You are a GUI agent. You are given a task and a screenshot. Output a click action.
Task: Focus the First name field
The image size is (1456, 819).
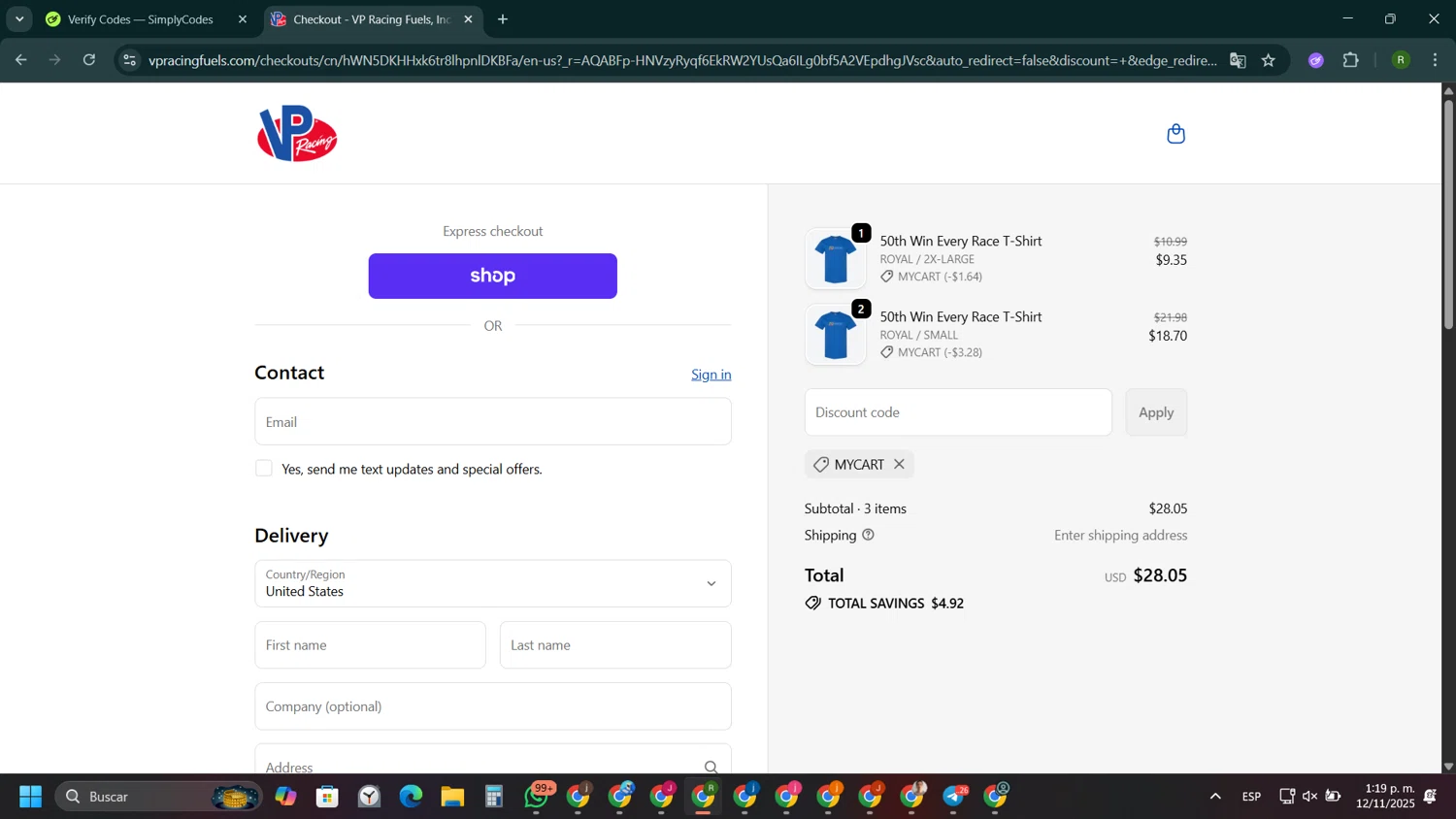pos(370,645)
